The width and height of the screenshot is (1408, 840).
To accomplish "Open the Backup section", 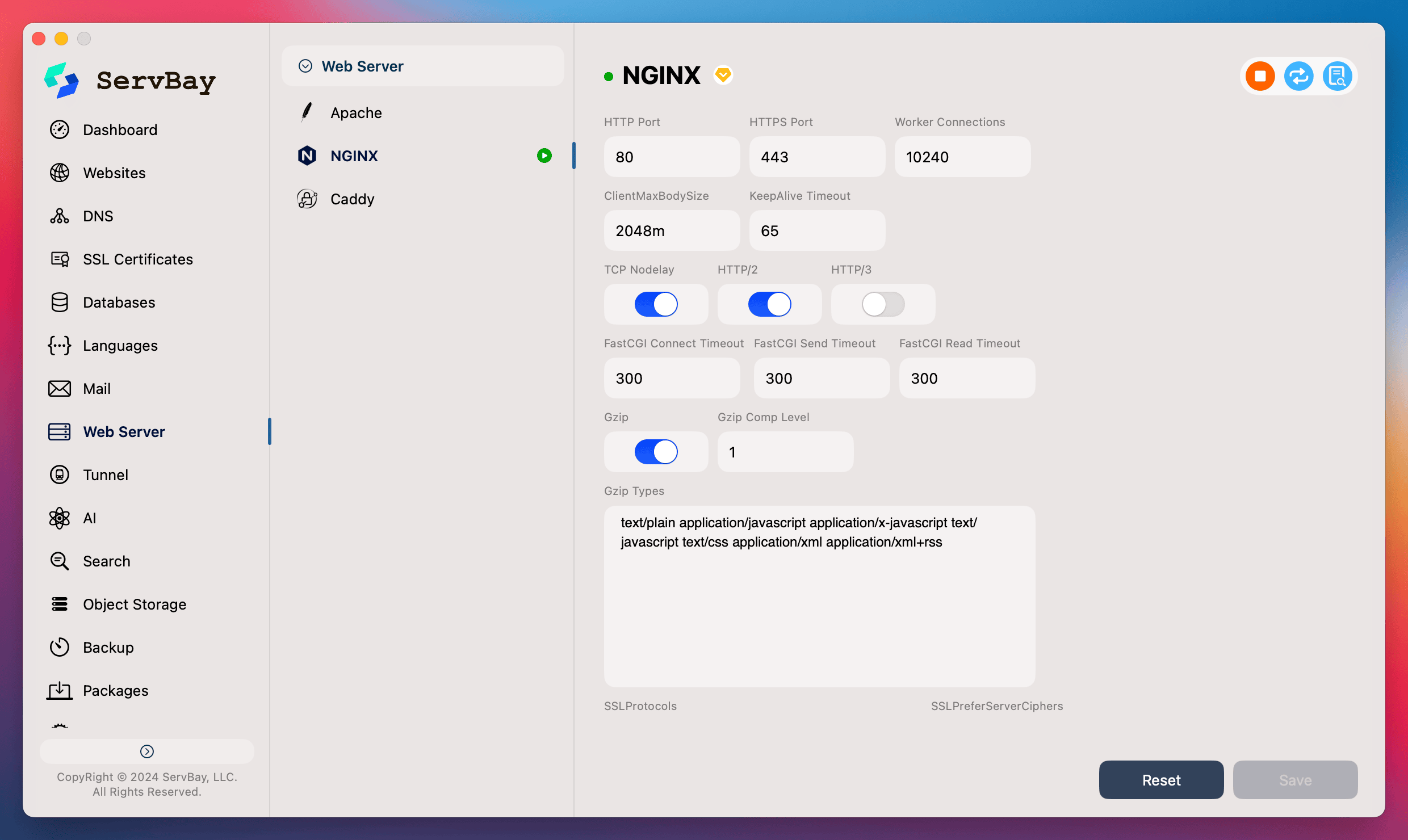I will pos(108,648).
